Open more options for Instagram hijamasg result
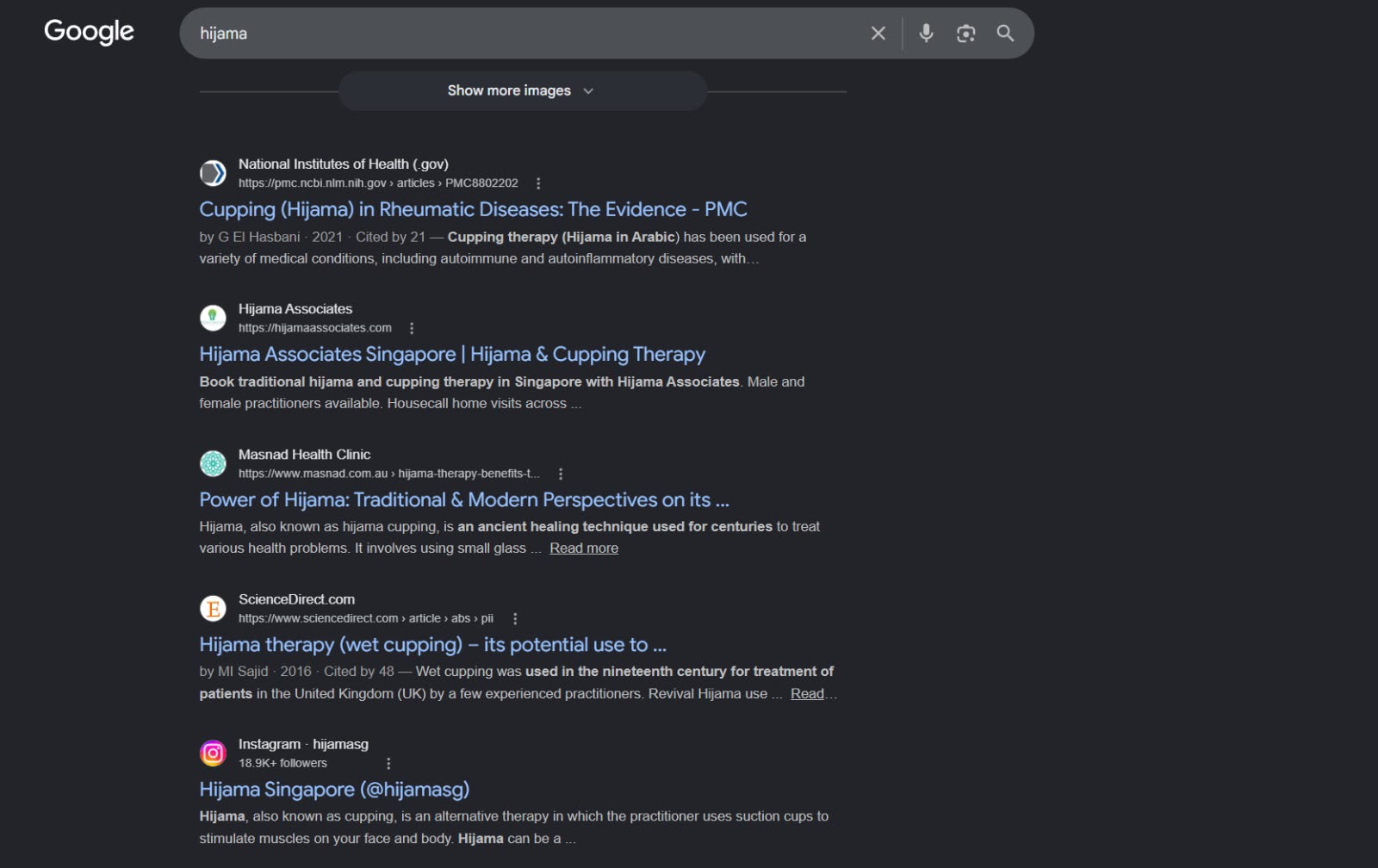 388,764
